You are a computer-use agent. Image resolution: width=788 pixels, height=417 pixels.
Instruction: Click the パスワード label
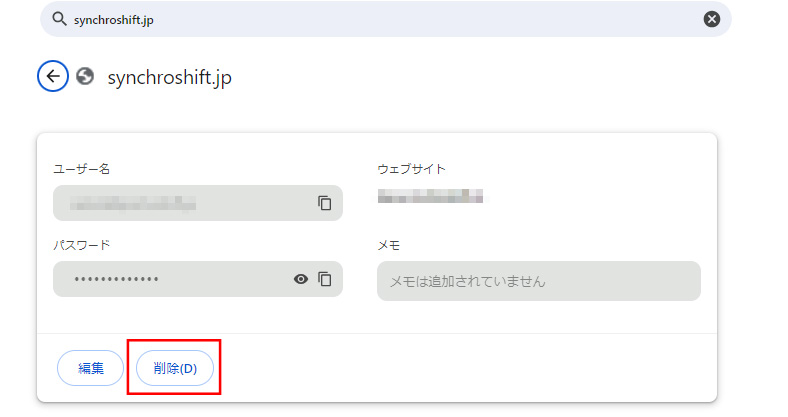pos(81,245)
